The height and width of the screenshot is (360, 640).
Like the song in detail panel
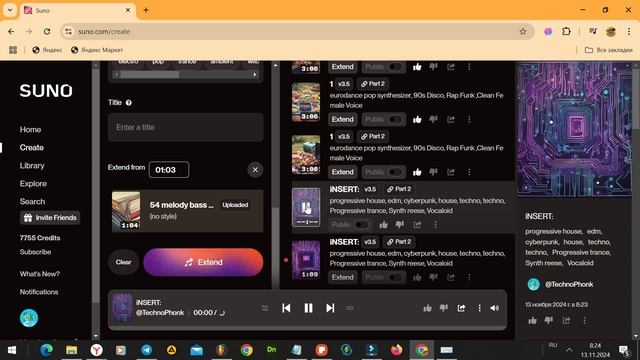[532, 321]
